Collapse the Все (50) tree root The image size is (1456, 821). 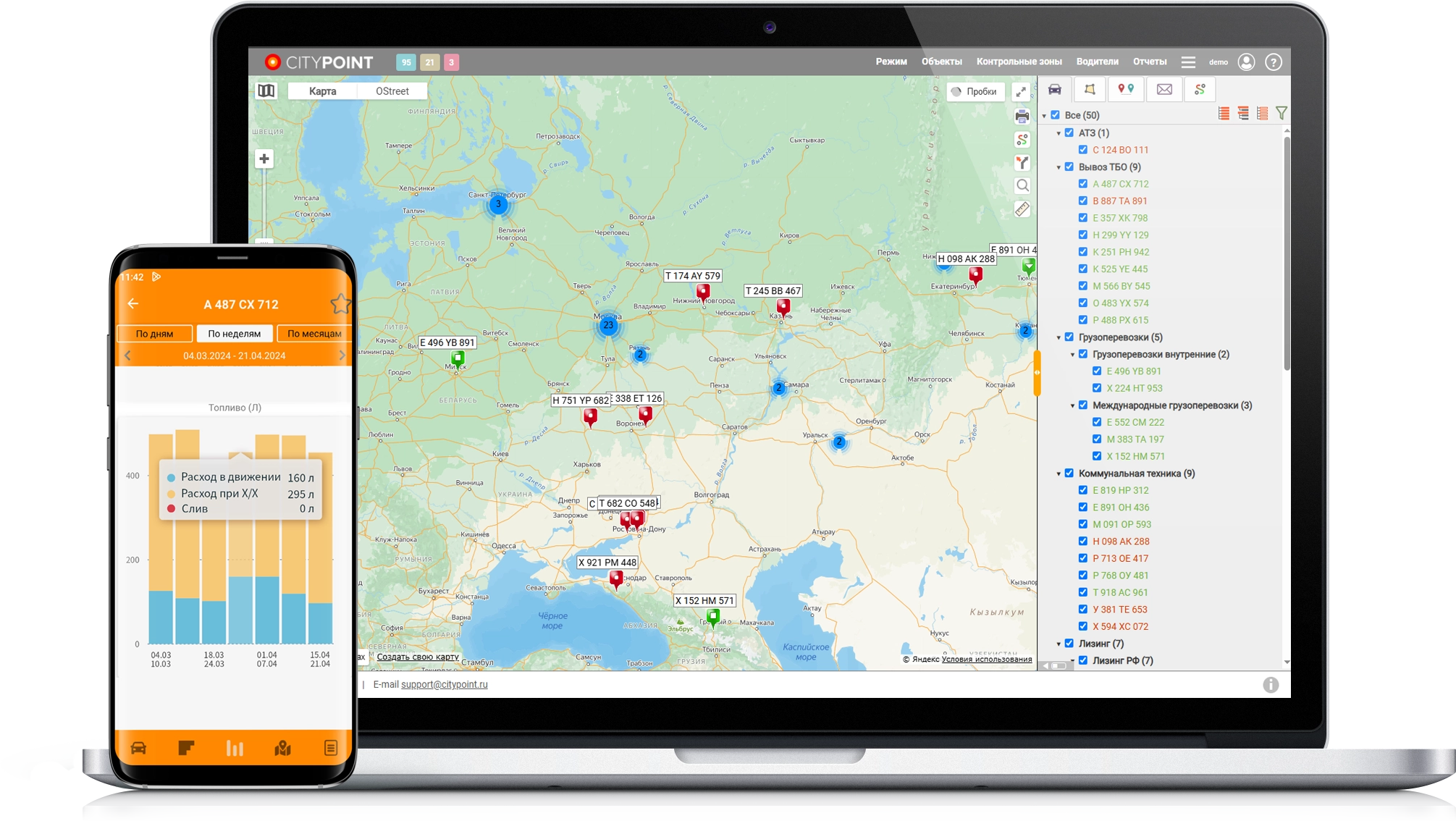point(1045,116)
